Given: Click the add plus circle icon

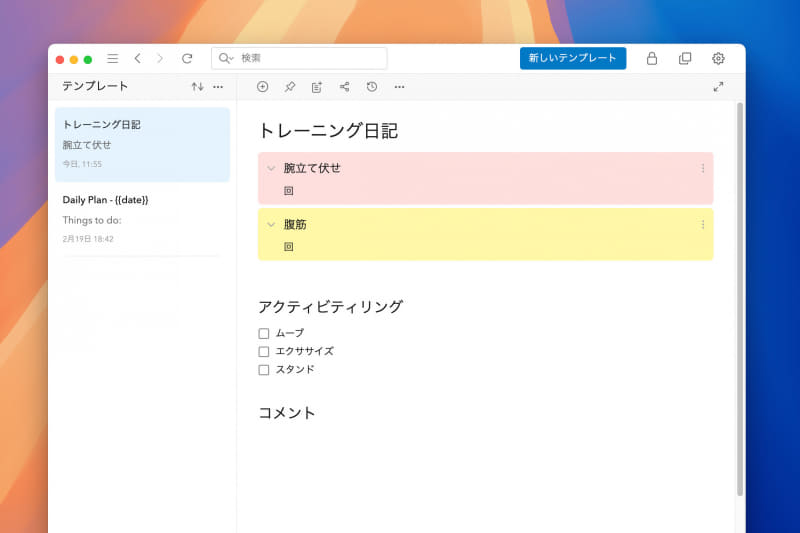Looking at the screenshot, I should 262,87.
